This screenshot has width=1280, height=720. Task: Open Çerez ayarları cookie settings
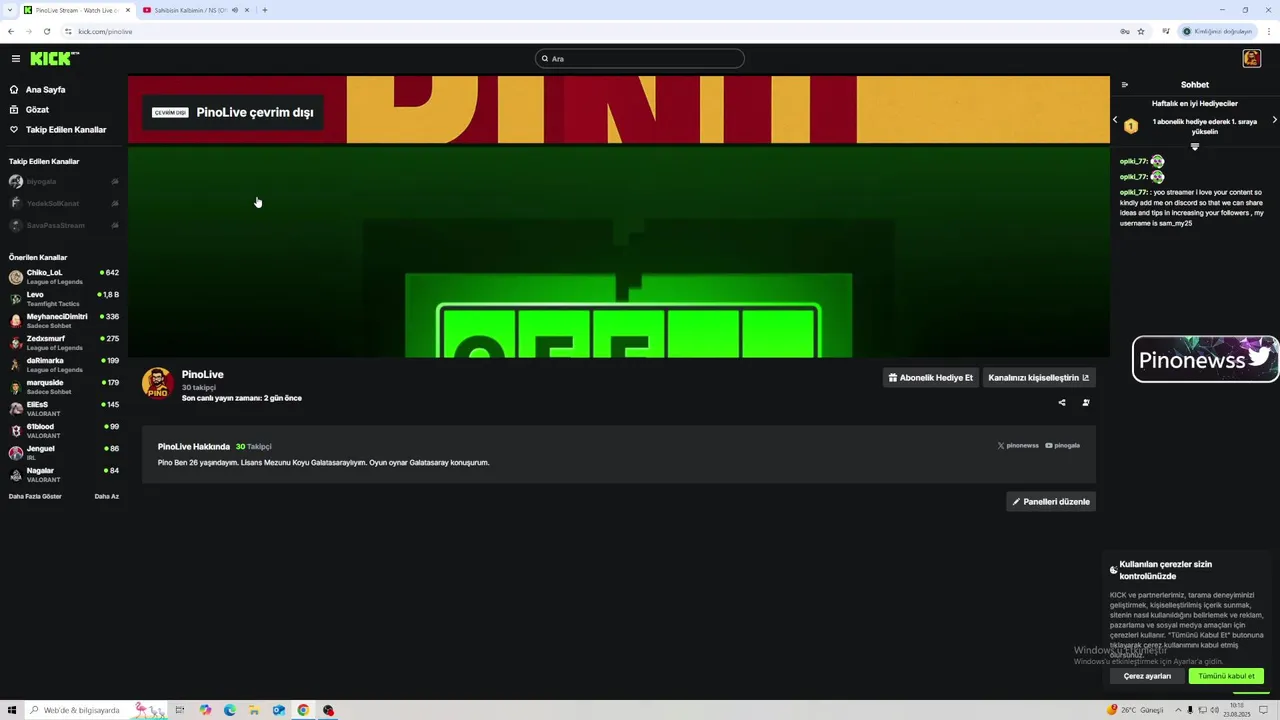pyautogui.click(x=1147, y=676)
